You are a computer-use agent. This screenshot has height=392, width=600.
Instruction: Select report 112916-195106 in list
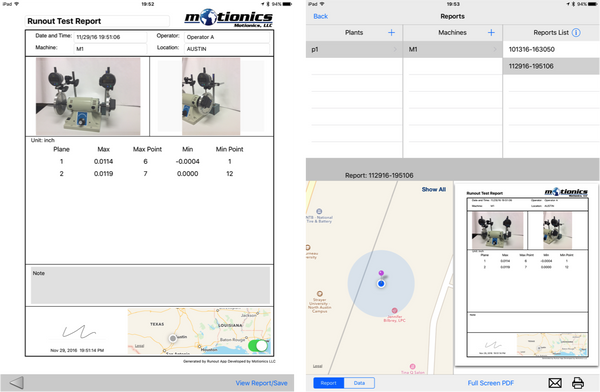point(551,66)
